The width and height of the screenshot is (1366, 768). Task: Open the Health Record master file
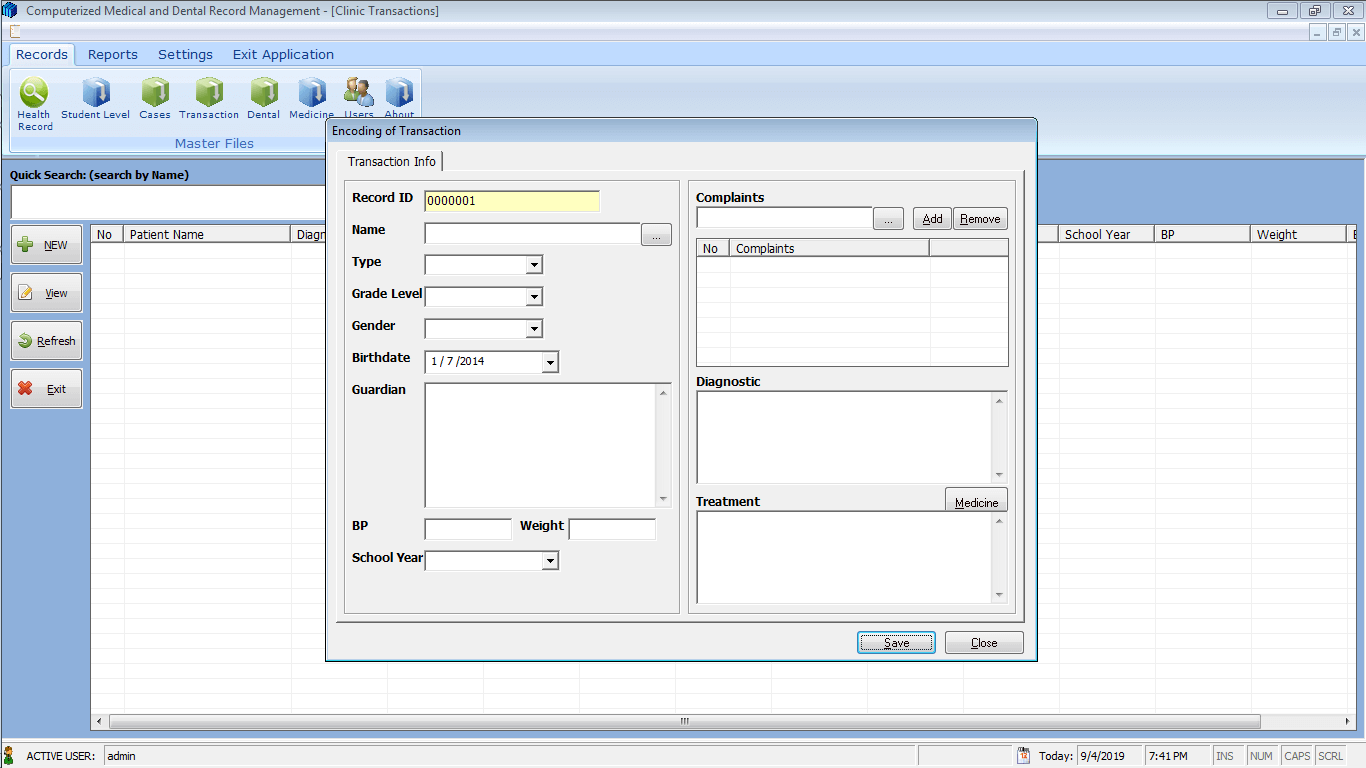tap(34, 104)
